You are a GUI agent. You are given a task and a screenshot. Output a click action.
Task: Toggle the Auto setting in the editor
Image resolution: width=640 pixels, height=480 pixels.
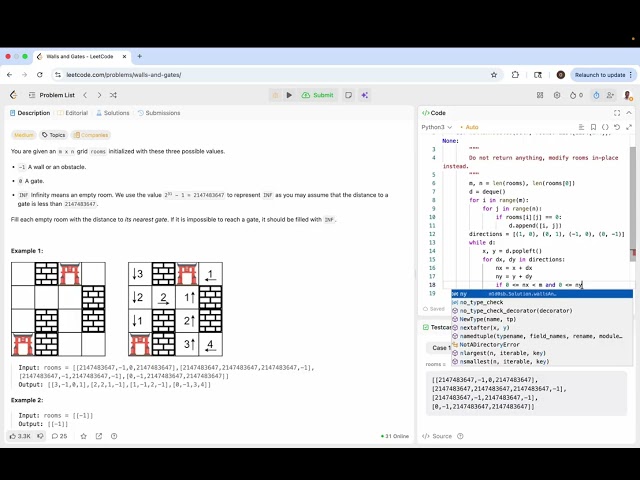469,127
